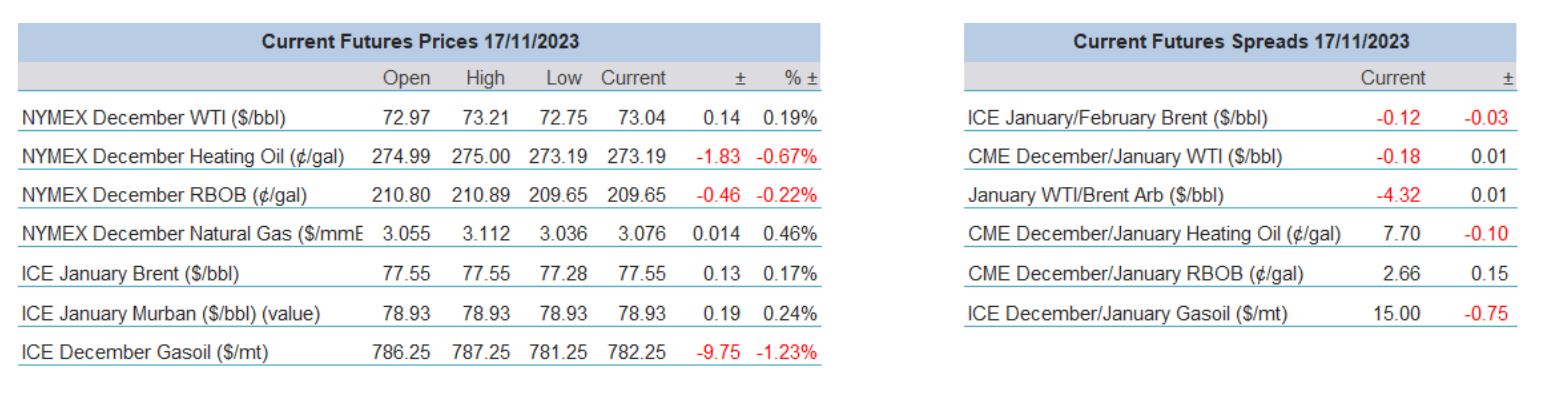Click the Current Futures Spreads 17/11/2023 header
This screenshot has width=1553, height=398.
tap(1241, 42)
